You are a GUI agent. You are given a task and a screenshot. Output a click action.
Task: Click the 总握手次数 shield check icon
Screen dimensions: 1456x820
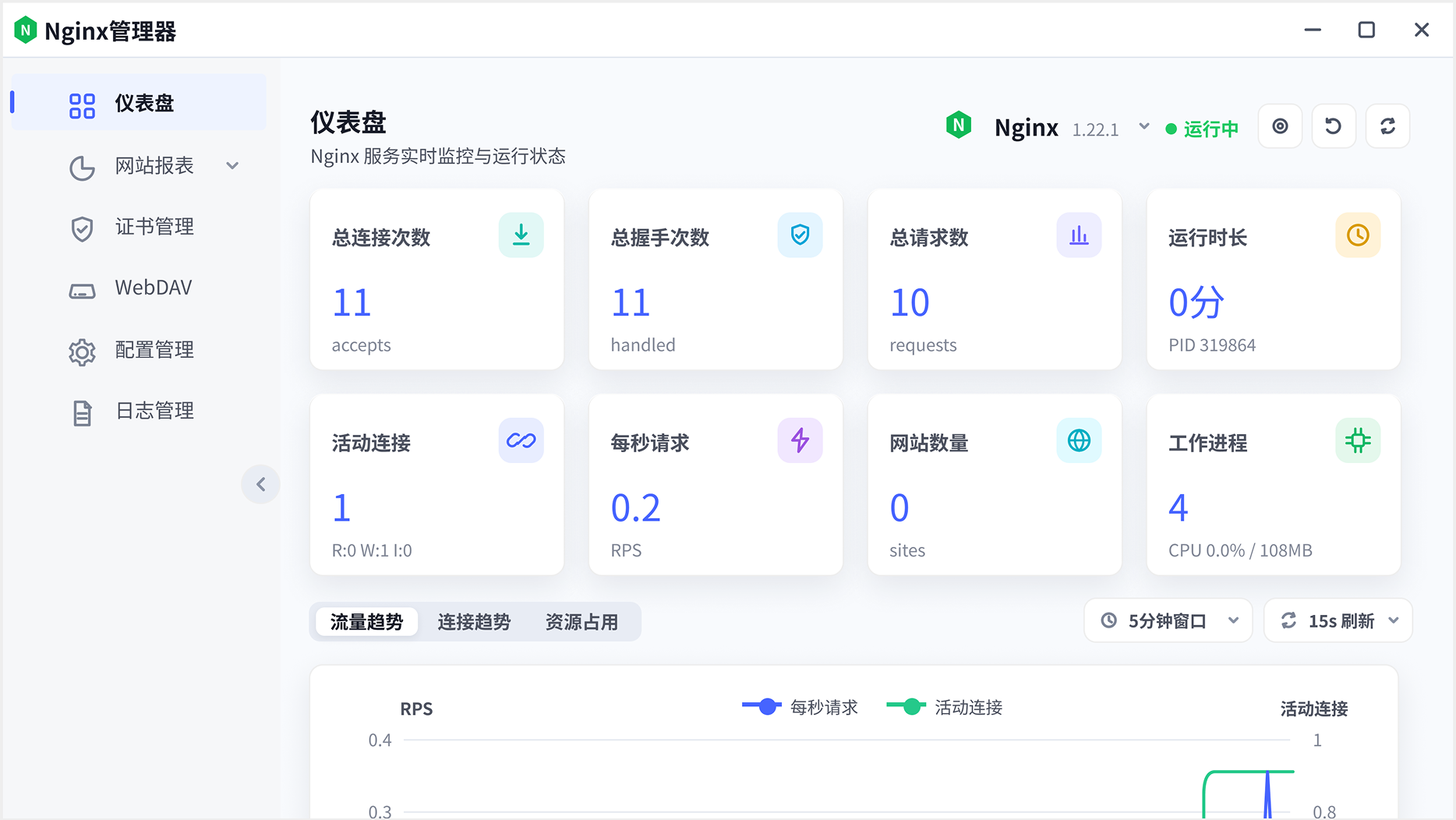point(800,235)
